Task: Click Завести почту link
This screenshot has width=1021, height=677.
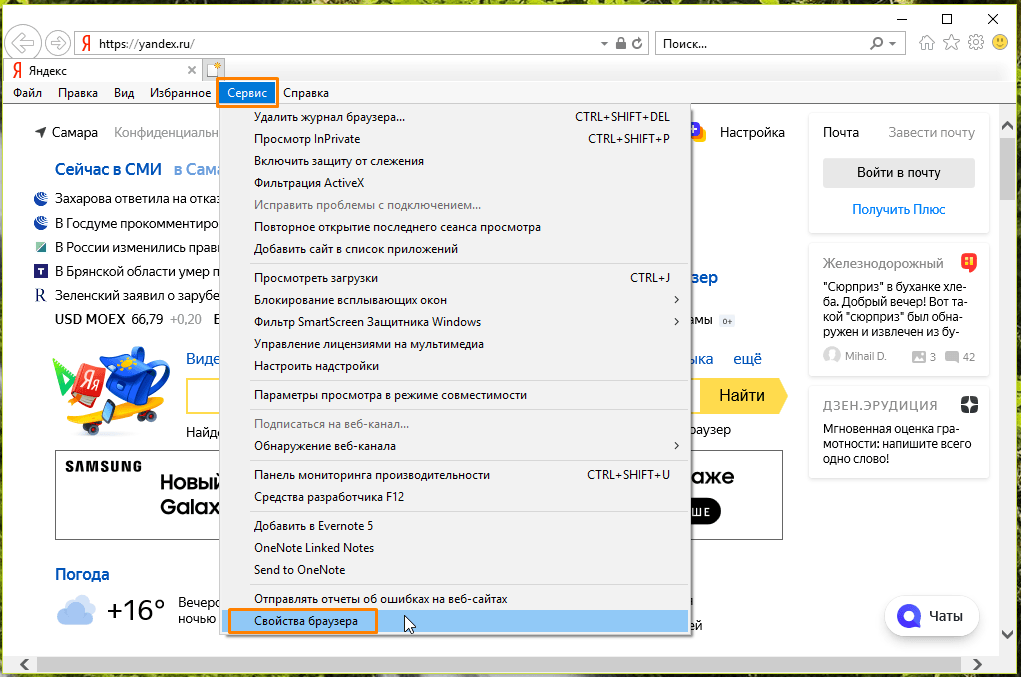Action: pos(931,133)
